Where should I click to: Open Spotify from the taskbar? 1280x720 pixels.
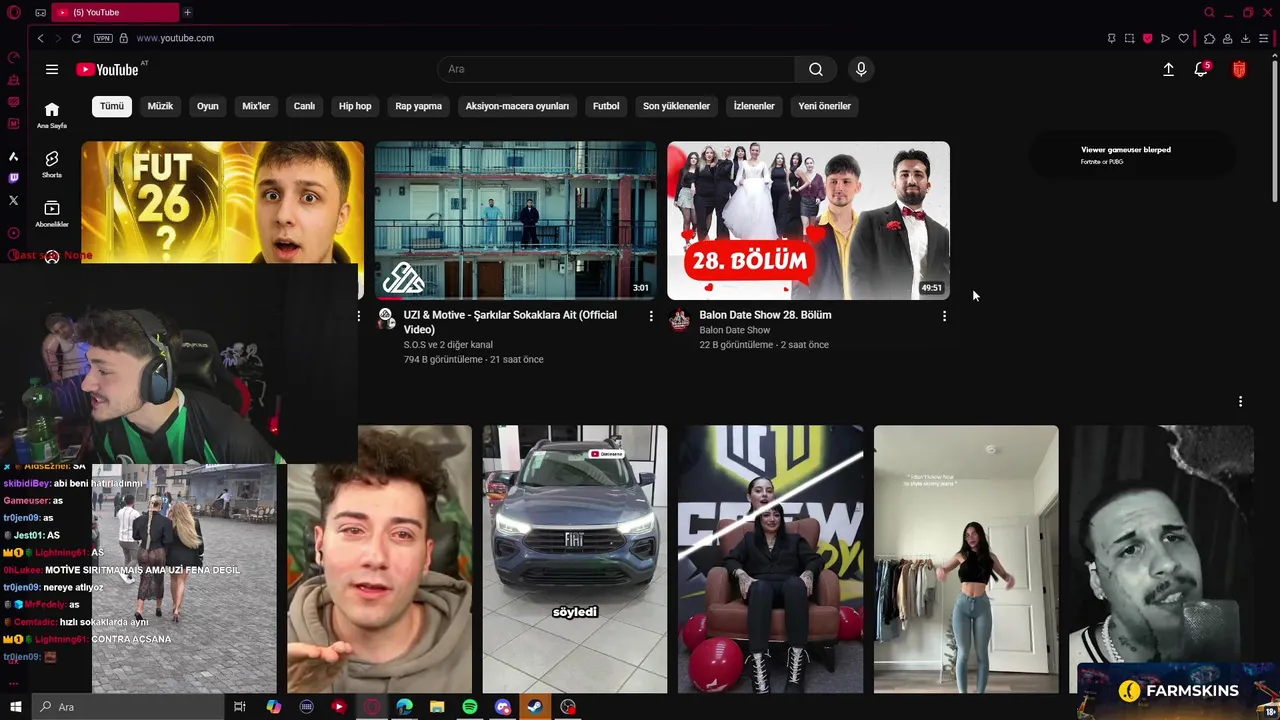click(470, 707)
